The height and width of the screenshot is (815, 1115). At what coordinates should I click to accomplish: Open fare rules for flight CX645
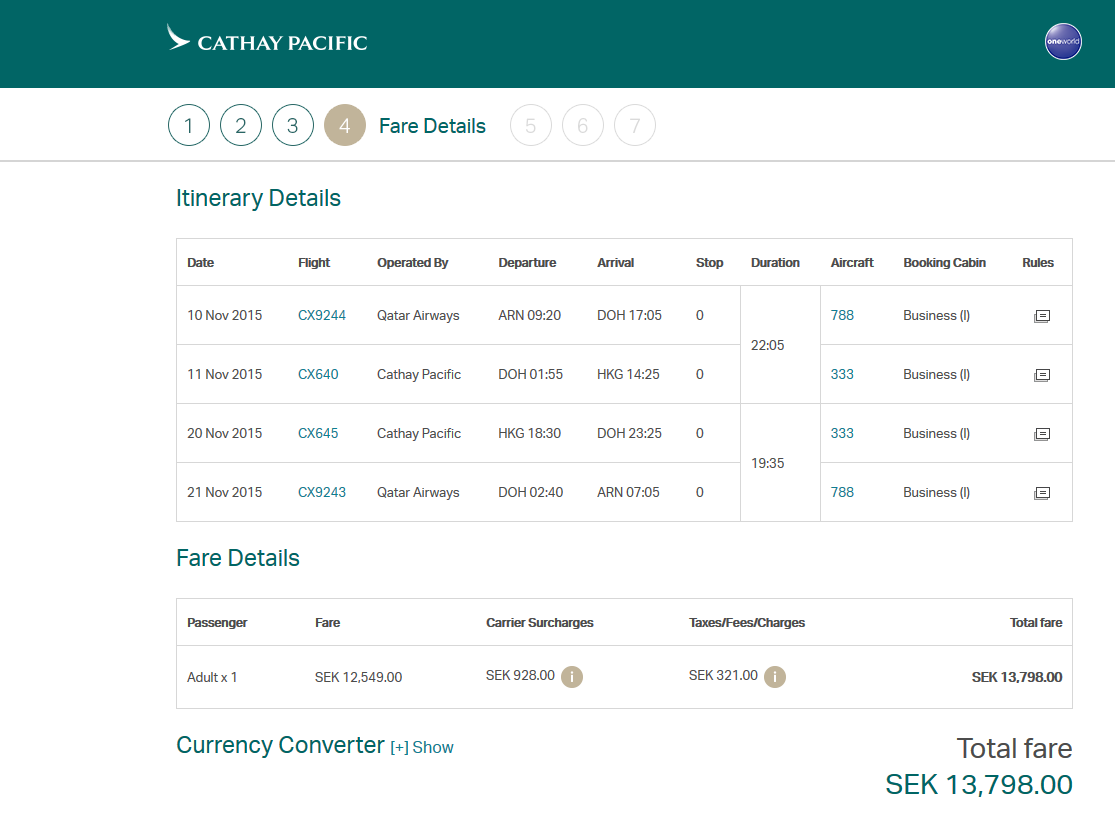1041,434
